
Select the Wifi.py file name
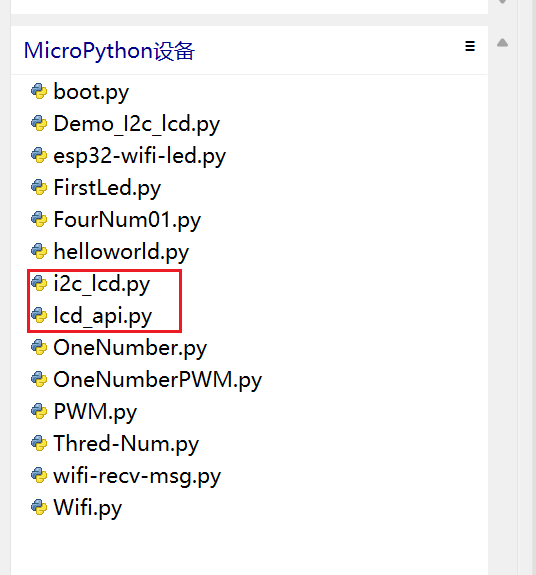tap(88, 508)
